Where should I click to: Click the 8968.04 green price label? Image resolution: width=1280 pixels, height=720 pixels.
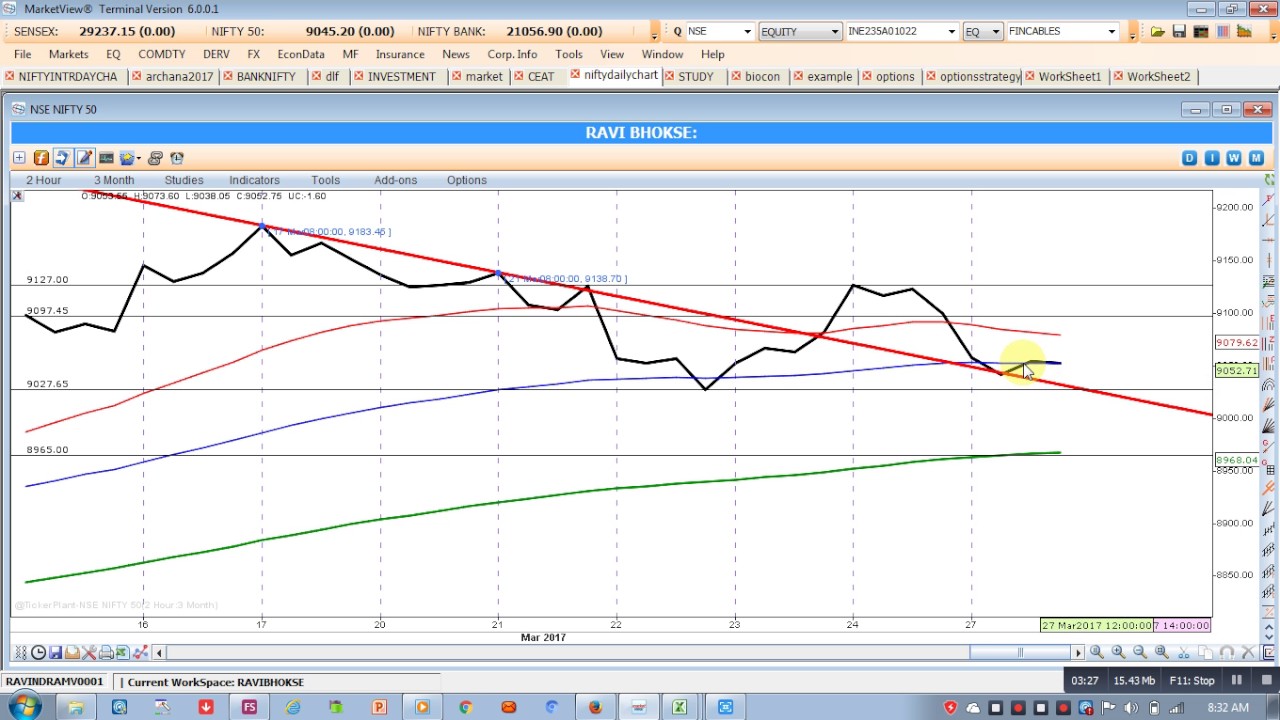(x=1236, y=460)
